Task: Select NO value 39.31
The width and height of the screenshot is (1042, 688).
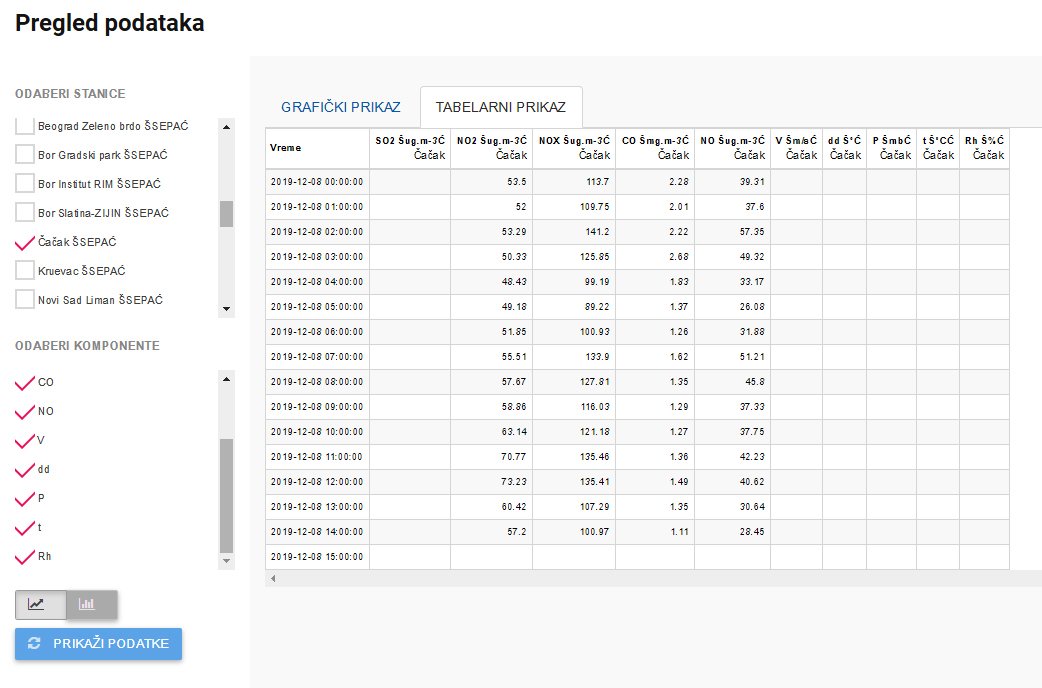Action: pos(732,181)
